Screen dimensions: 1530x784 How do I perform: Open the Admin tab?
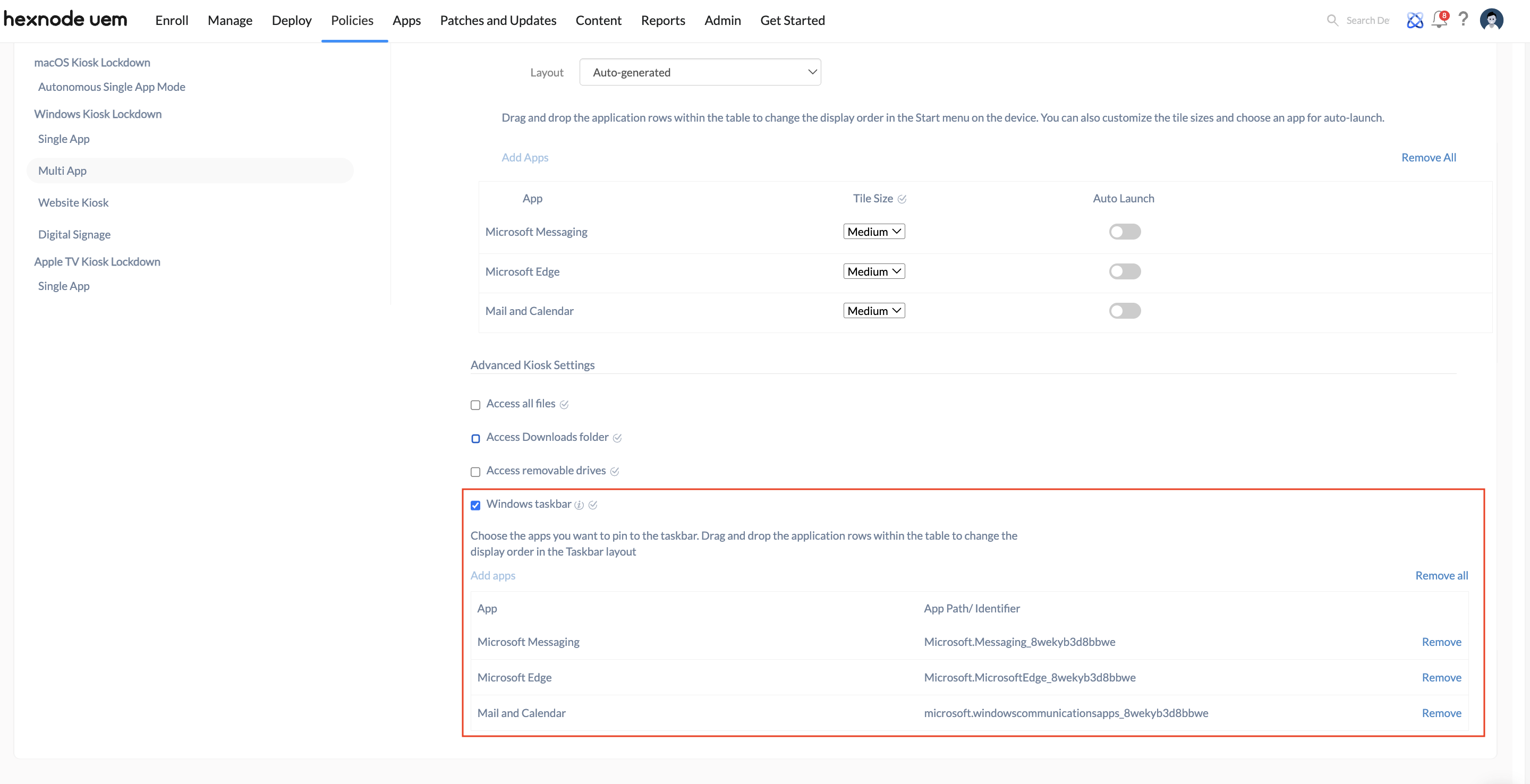pyautogui.click(x=722, y=20)
